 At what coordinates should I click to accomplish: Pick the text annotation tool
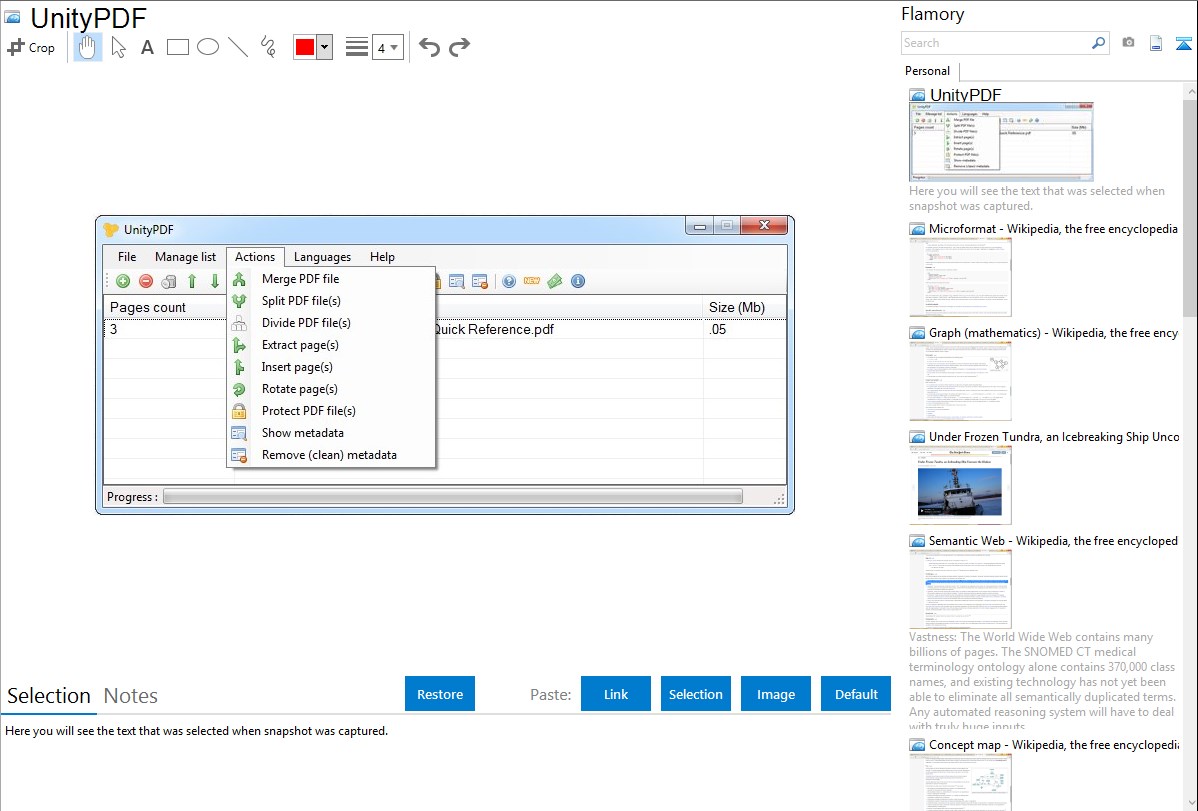[x=147, y=47]
